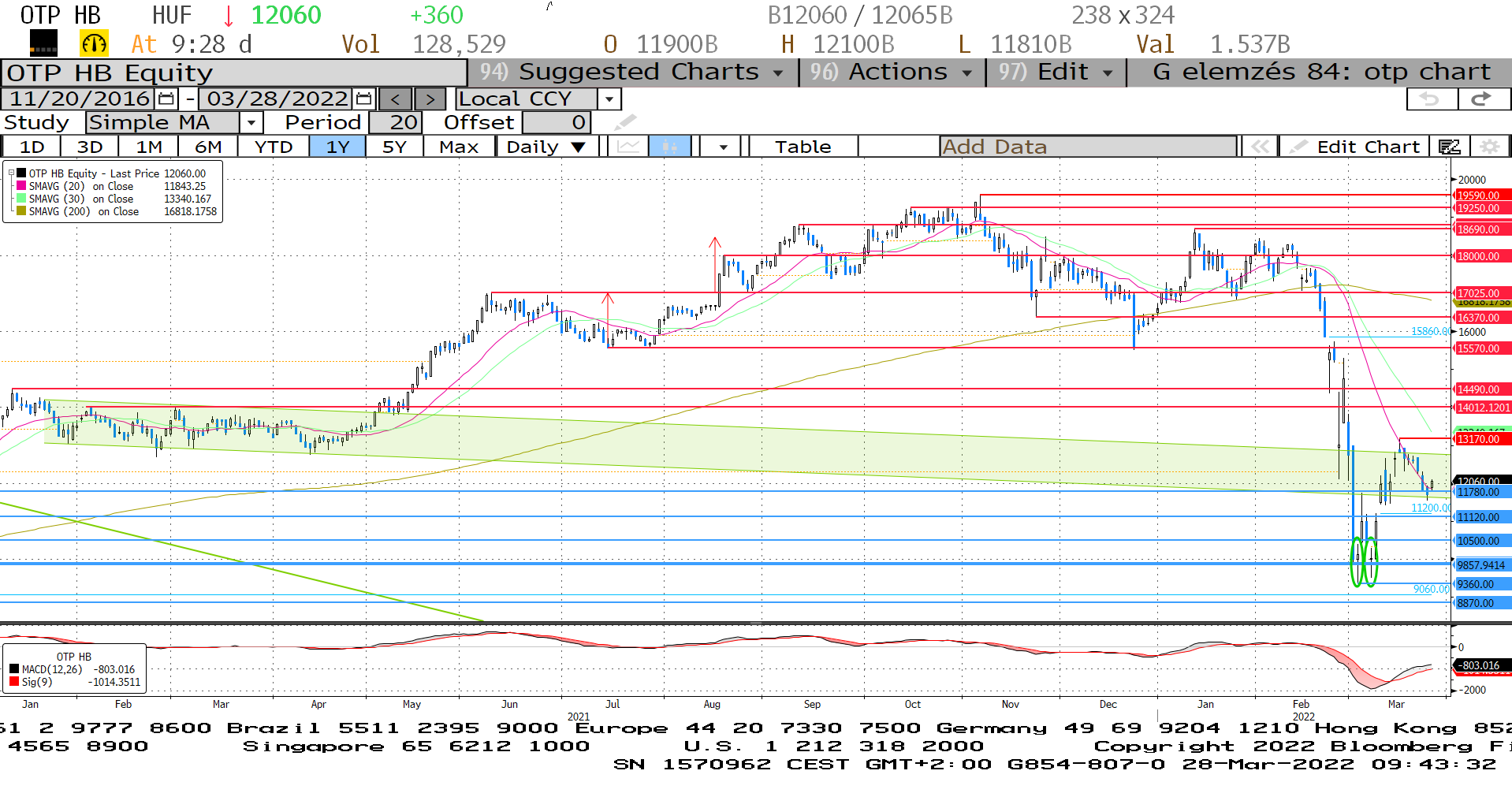Click the black terminal icon top left
Screen dimensions: 1512x808
(x=43, y=43)
